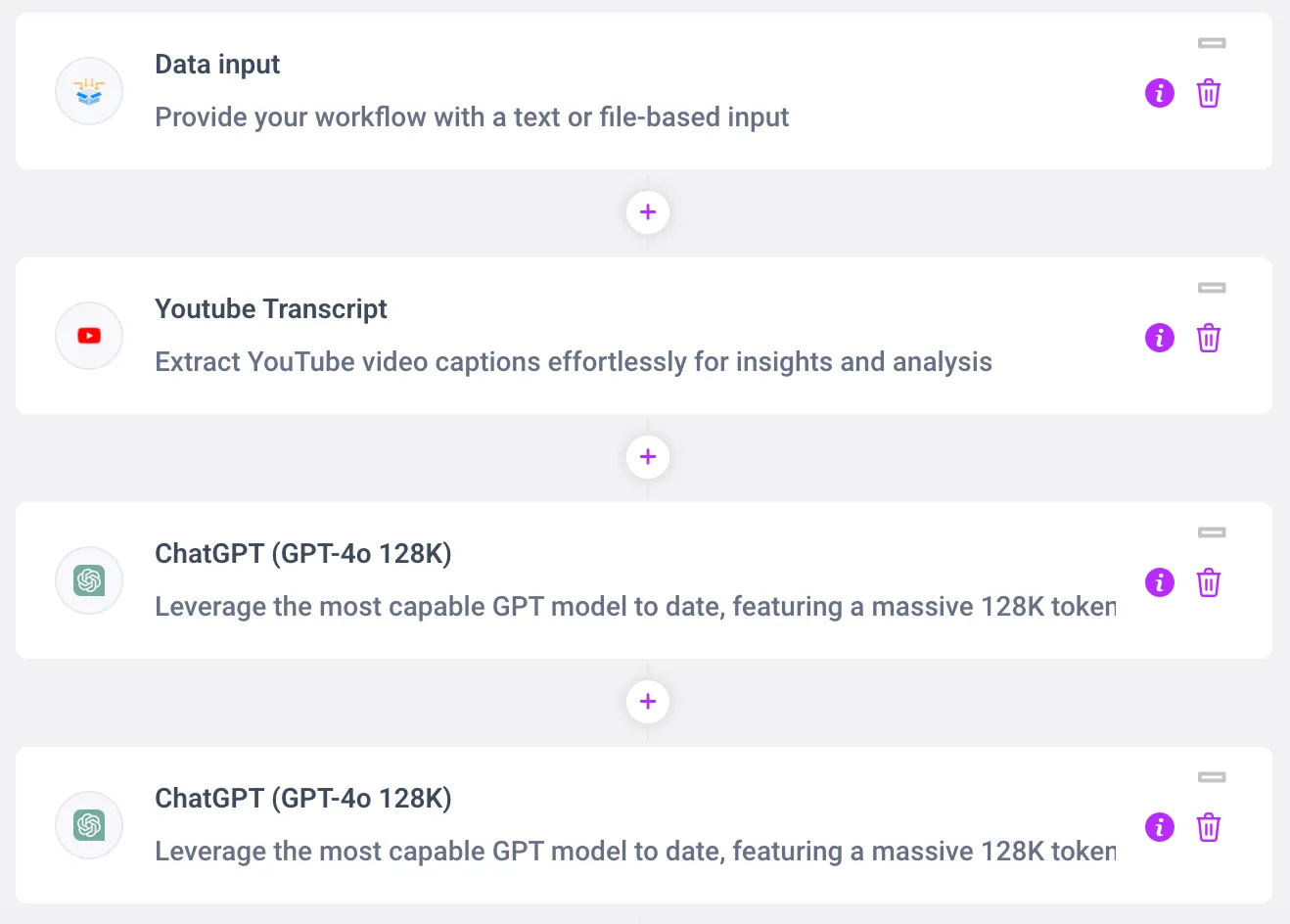Click the last ChatGPT logo icon

(89, 825)
